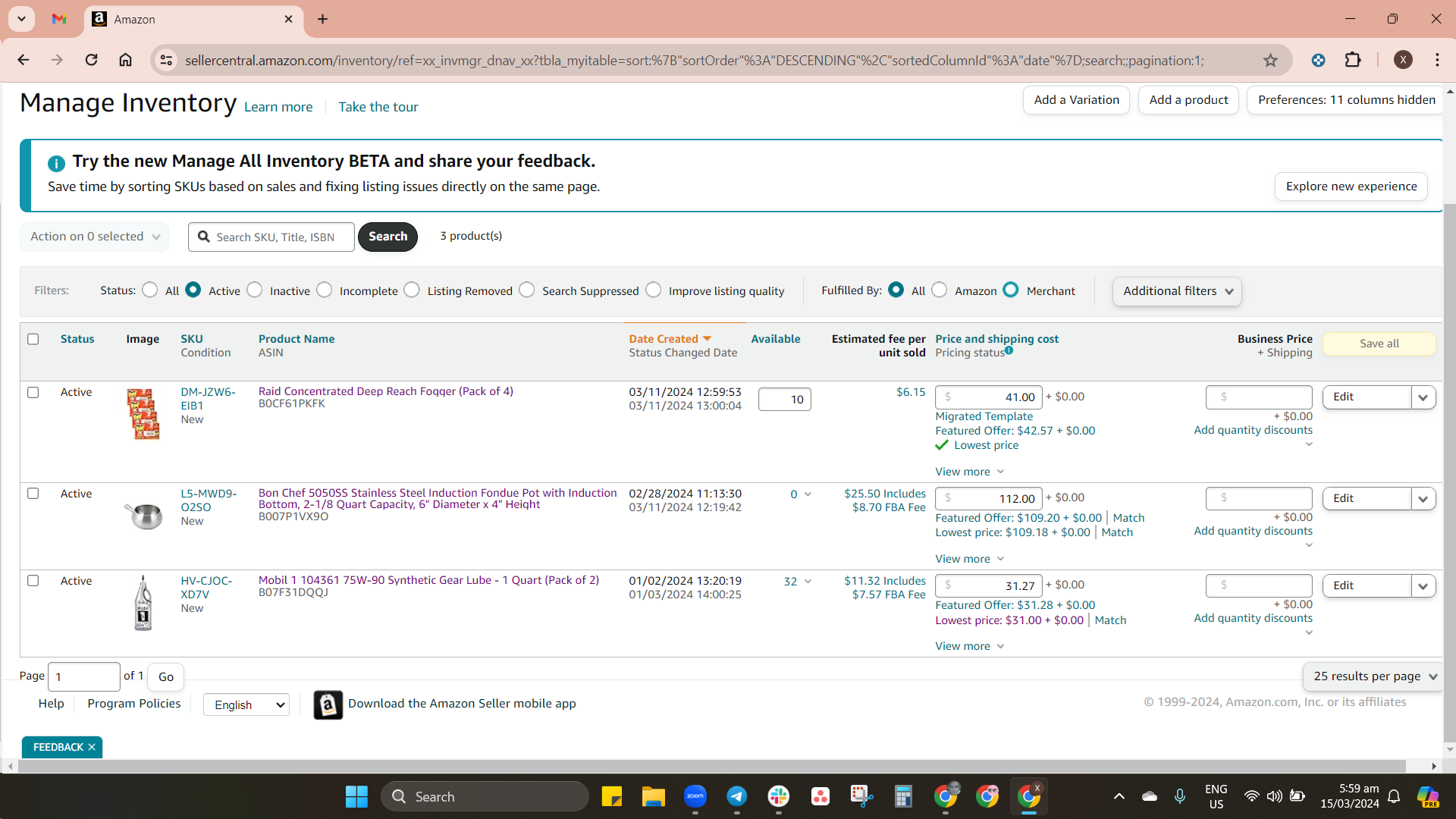Screen dimensions: 1456x819
Task: Bookmark this page with the star icon
Action: tap(1270, 60)
